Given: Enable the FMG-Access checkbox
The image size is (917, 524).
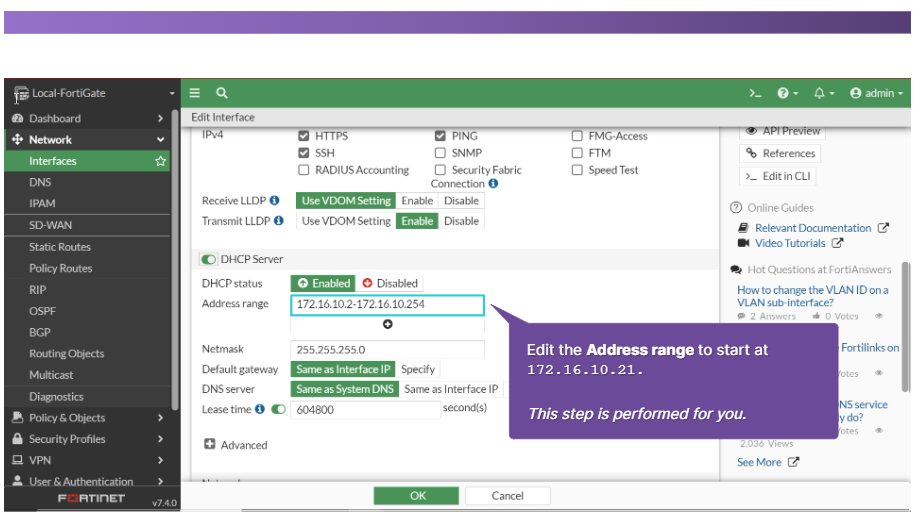Looking at the screenshot, I should [x=577, y=136].
